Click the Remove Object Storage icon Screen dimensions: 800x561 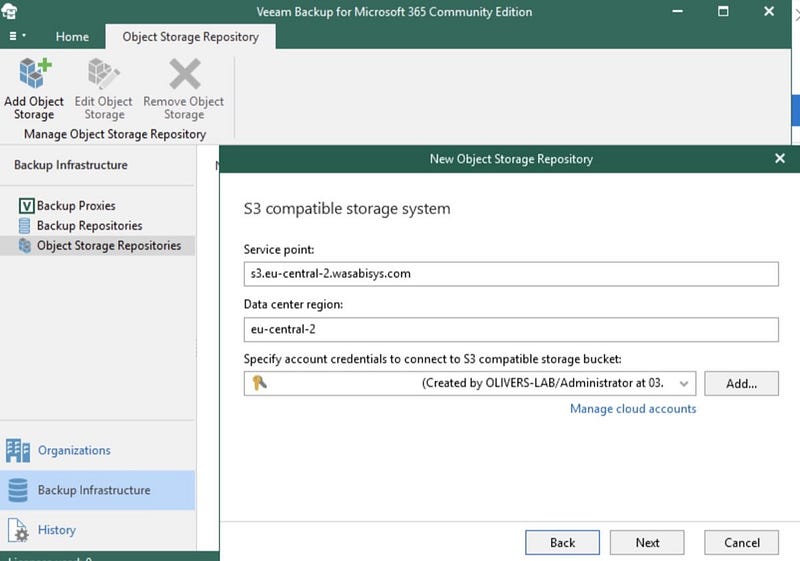pyautogui.click(x=184, y=73)
